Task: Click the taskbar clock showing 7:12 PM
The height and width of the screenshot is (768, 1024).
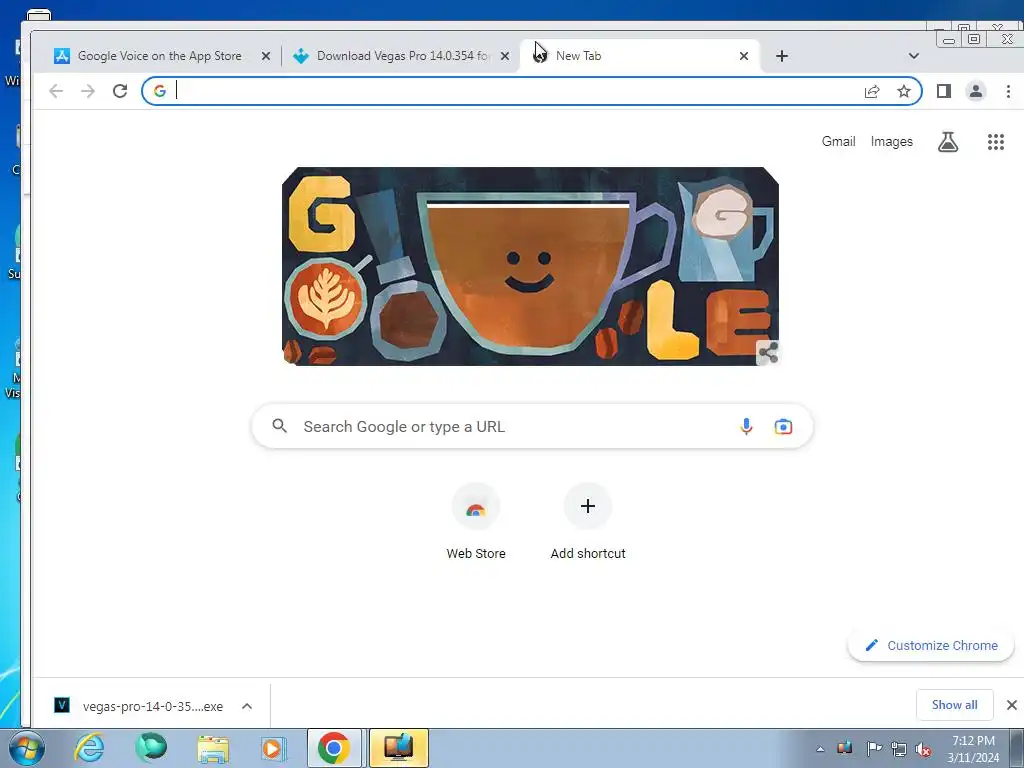Action: pyautogui.click(x=973, y=749)
